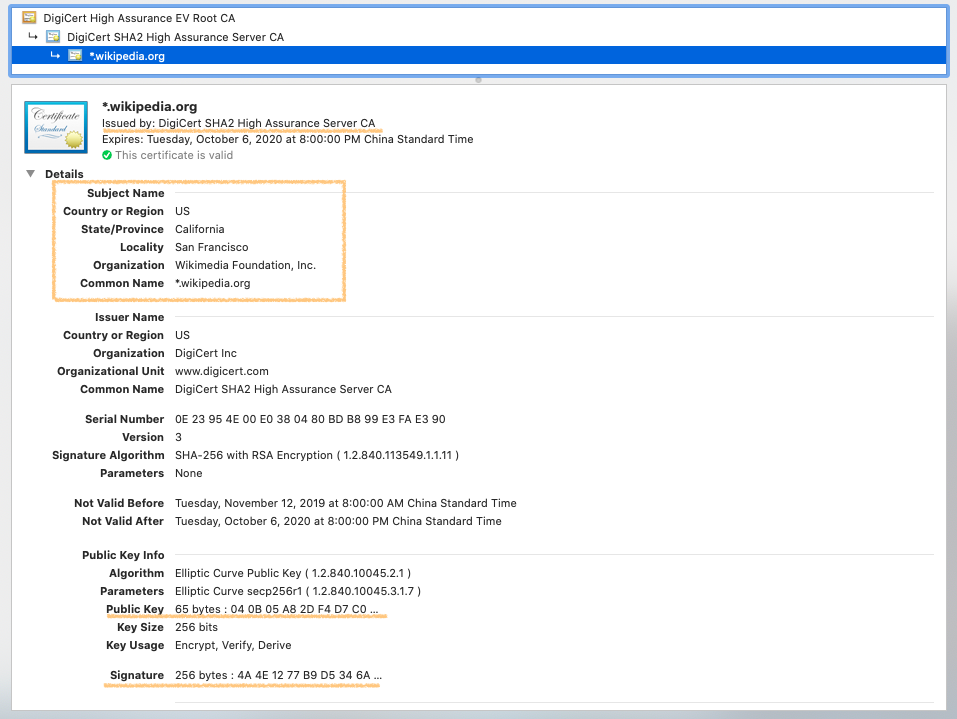Click Signature Algorithm SHA-256 with RSA value

coord(317,455)
